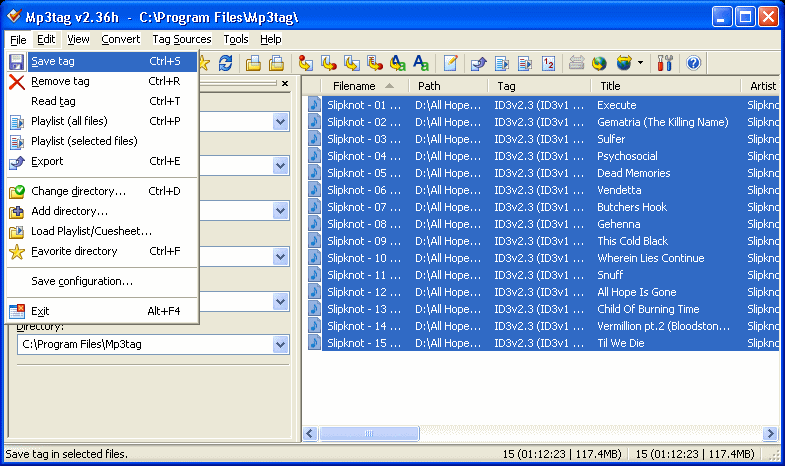Open the Help question mark icon
The height and width of the screenshot is (466, 785).
pyautogui.click(x=693, y=63)
